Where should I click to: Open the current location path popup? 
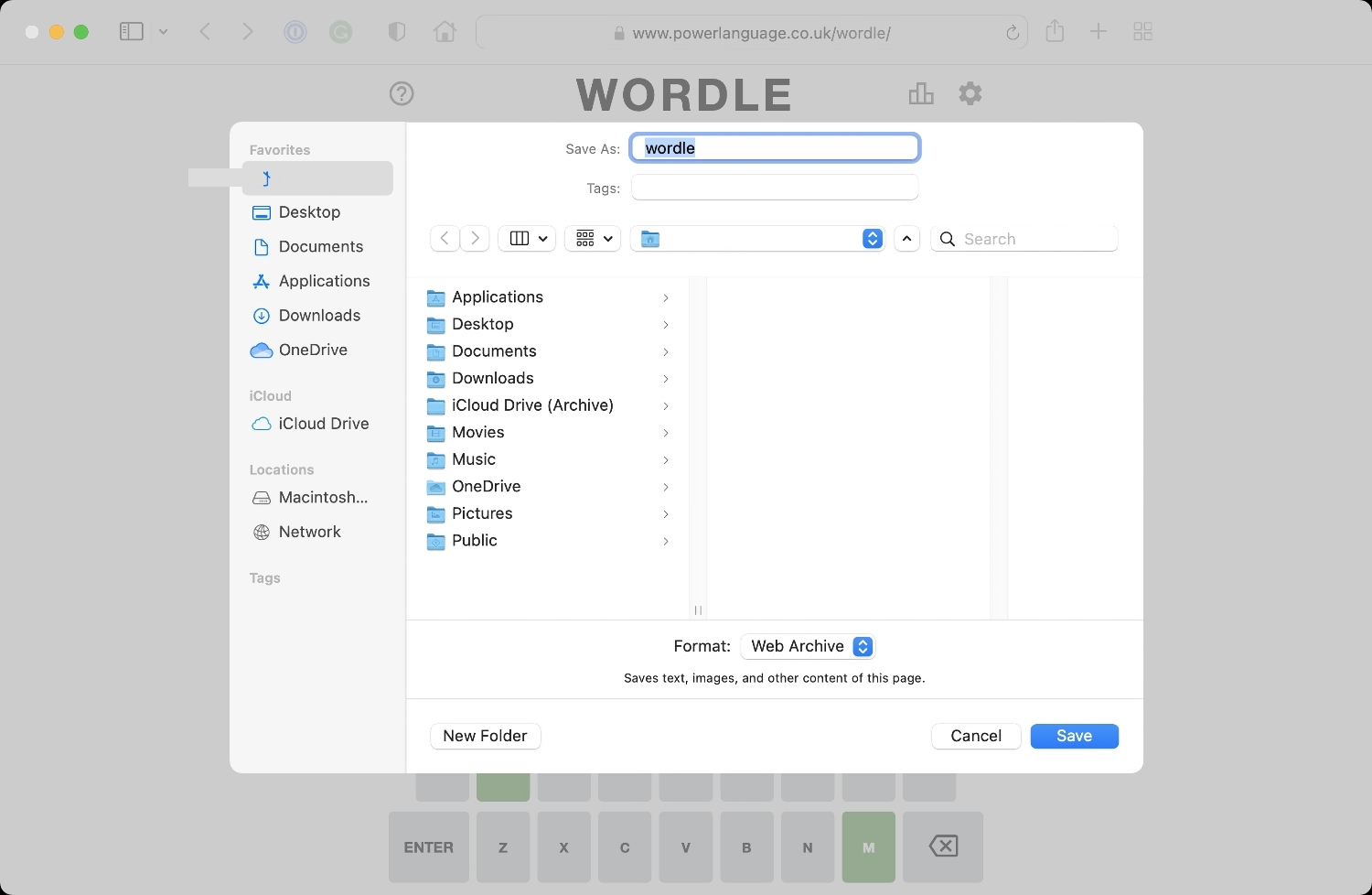(757, 239)
